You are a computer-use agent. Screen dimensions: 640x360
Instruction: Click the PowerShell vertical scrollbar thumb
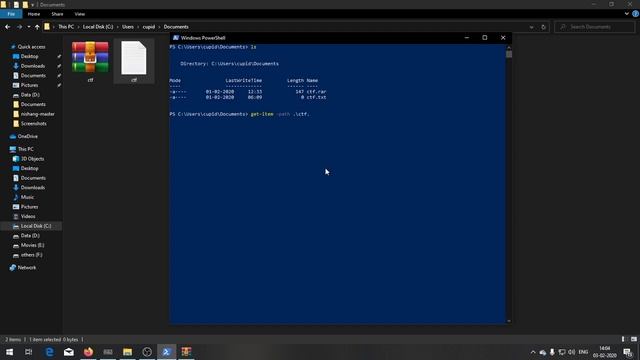(509, 54)
